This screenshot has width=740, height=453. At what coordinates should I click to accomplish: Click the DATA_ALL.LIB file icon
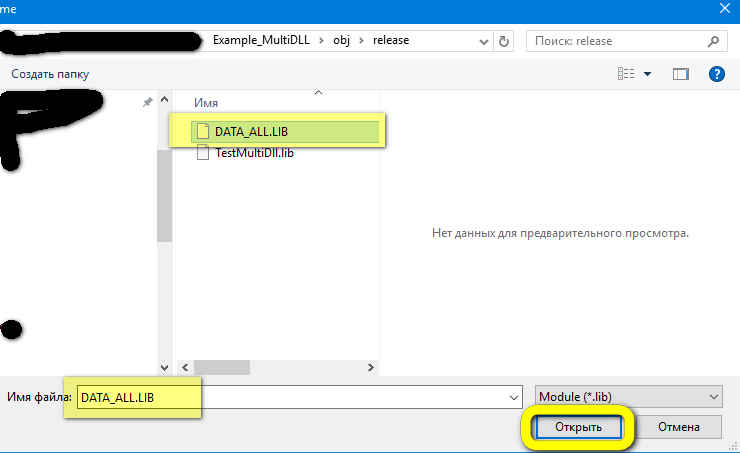coord(203,131)
